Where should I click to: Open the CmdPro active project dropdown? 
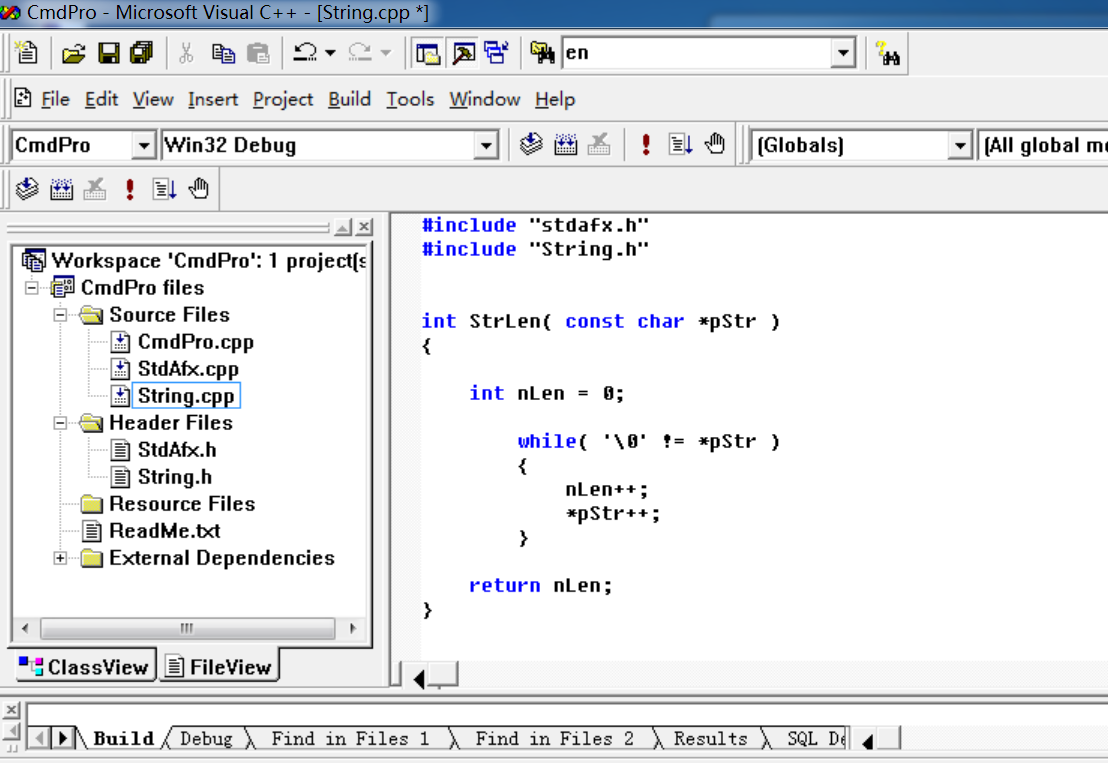coord(143,146)
